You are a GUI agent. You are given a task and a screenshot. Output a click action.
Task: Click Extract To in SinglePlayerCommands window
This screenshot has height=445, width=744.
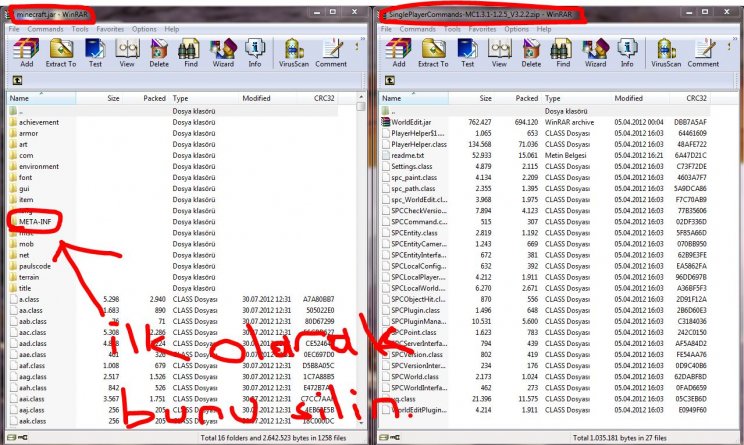pyautogui.click(x=433, y=53)
